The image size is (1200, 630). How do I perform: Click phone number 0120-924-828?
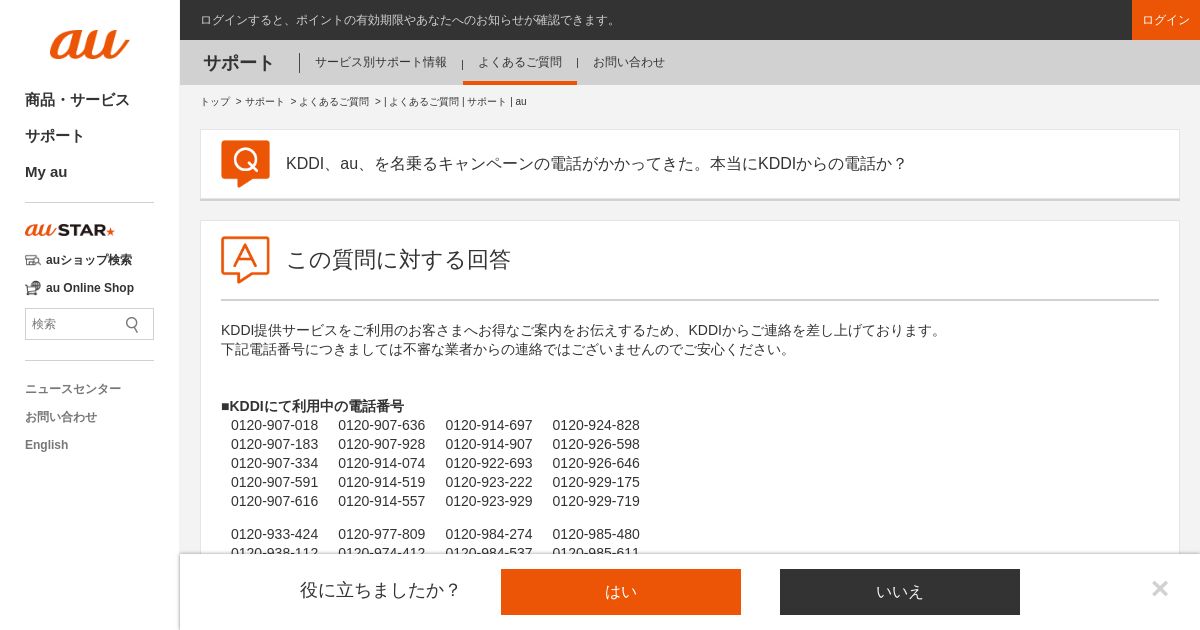[x=596, y=425]
